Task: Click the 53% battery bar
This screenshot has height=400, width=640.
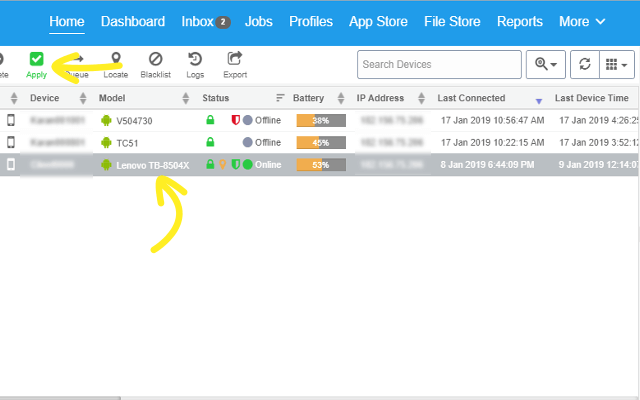Action: 321,165
